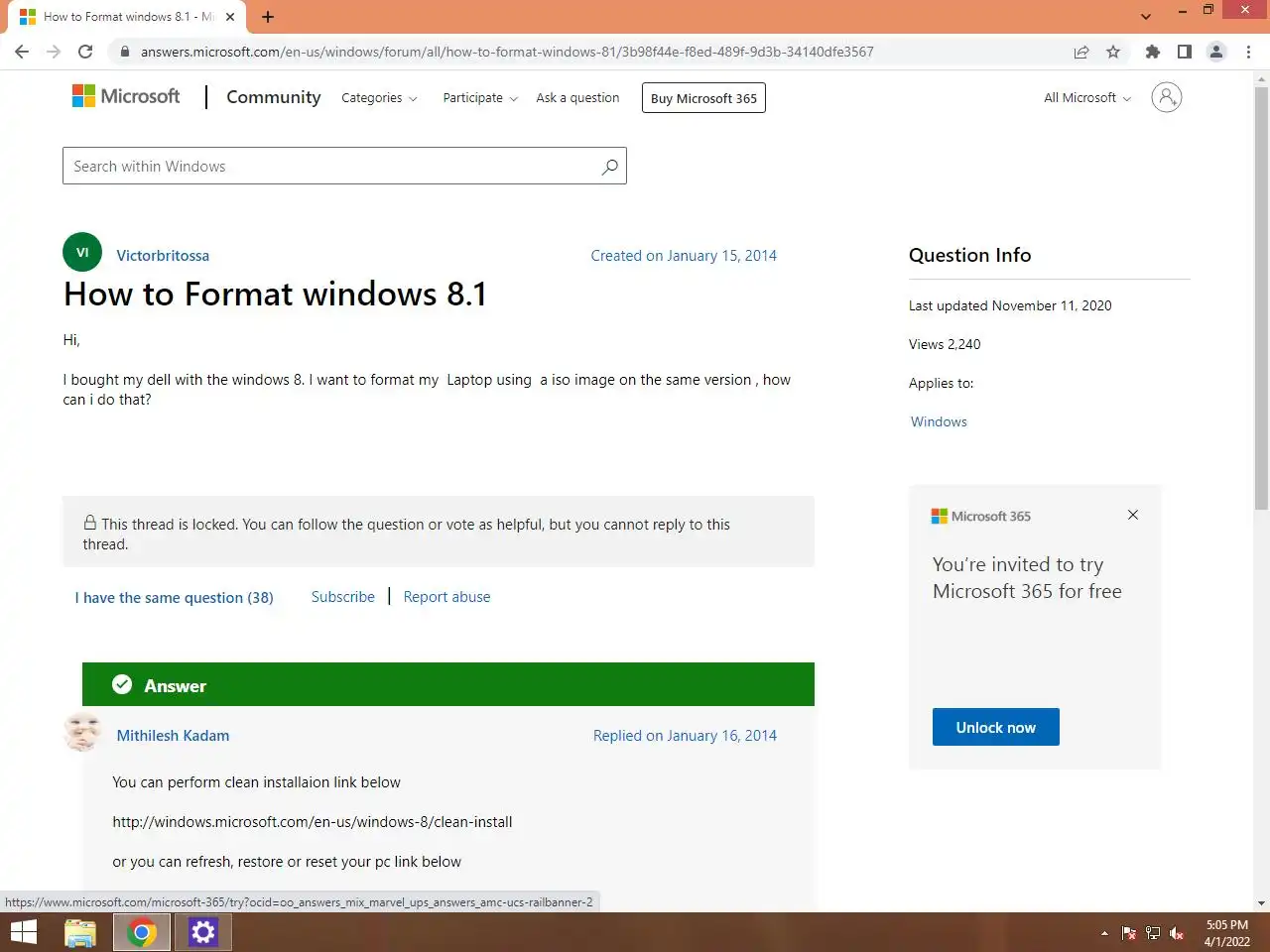Expand the All Microsoft menu

(x=1087, y=98)
